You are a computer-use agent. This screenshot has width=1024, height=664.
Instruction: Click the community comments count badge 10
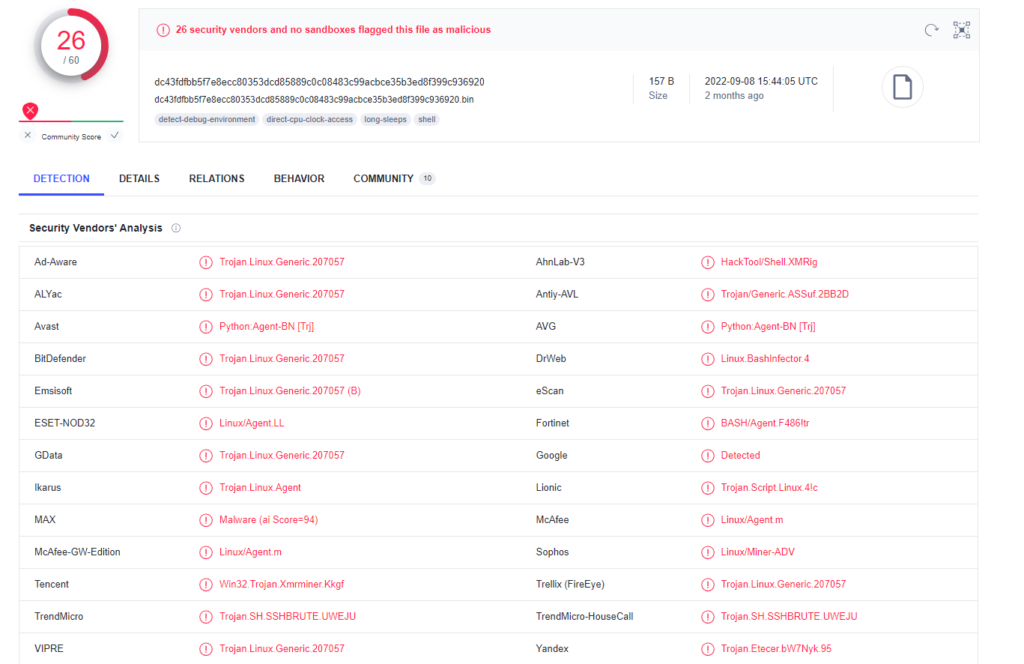(x=427, y=178)
